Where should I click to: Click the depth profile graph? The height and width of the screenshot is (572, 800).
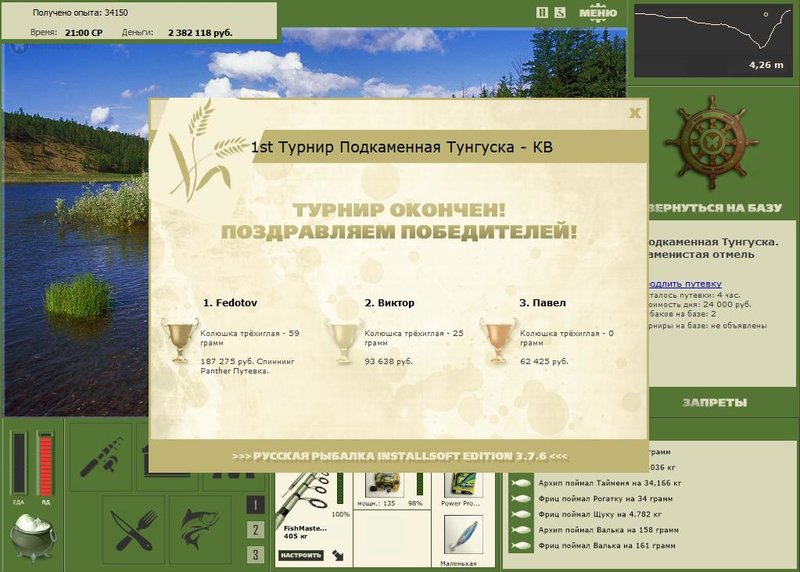coord(713,41)
